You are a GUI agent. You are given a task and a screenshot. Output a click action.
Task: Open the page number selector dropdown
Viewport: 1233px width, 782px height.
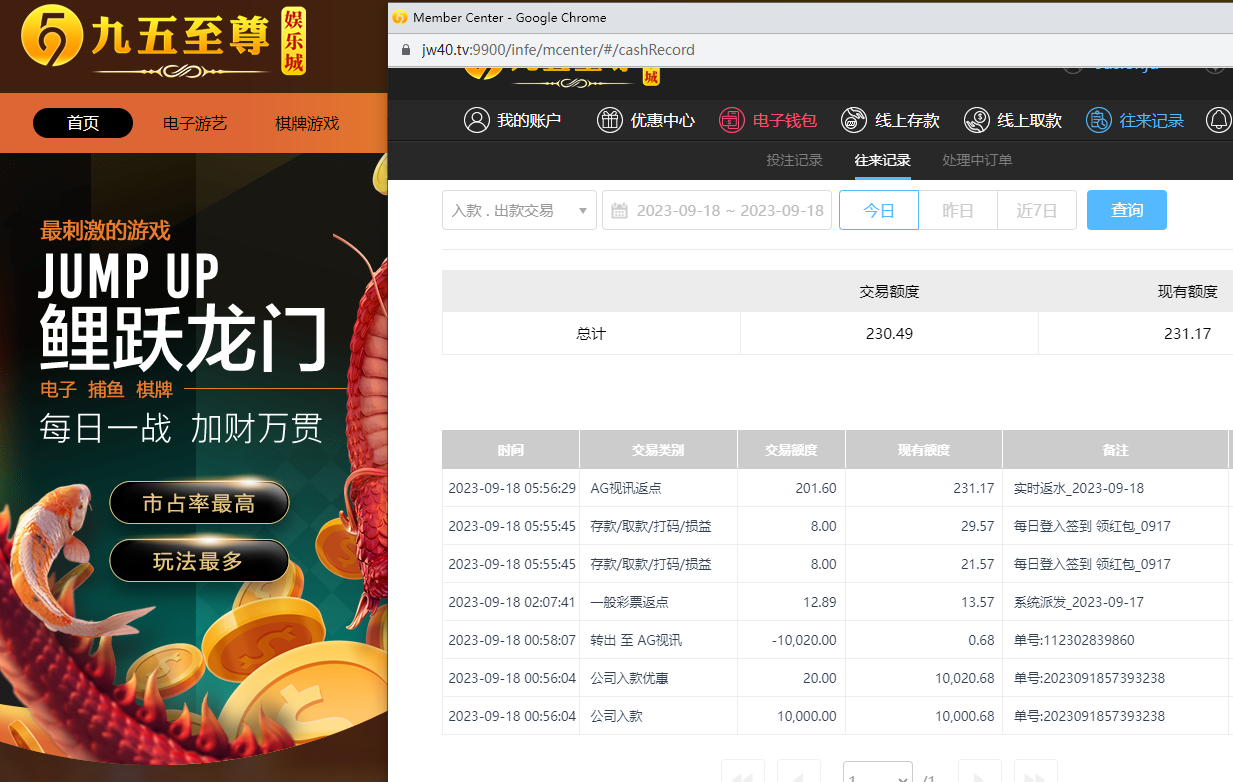coord(878,772)
